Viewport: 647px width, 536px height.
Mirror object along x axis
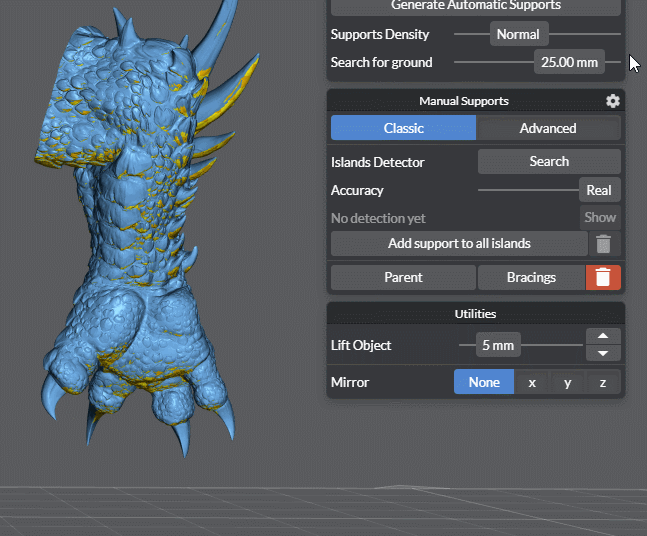(532, 383)
